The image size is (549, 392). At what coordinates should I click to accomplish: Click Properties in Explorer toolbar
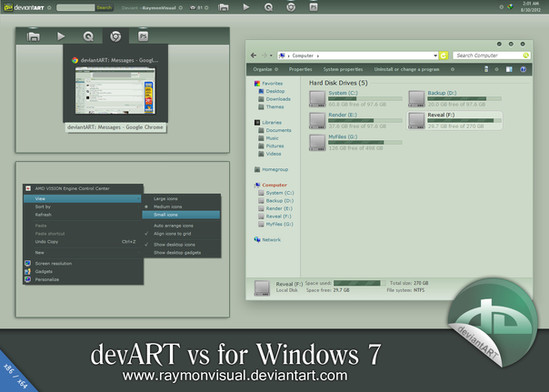click(300, 69)
